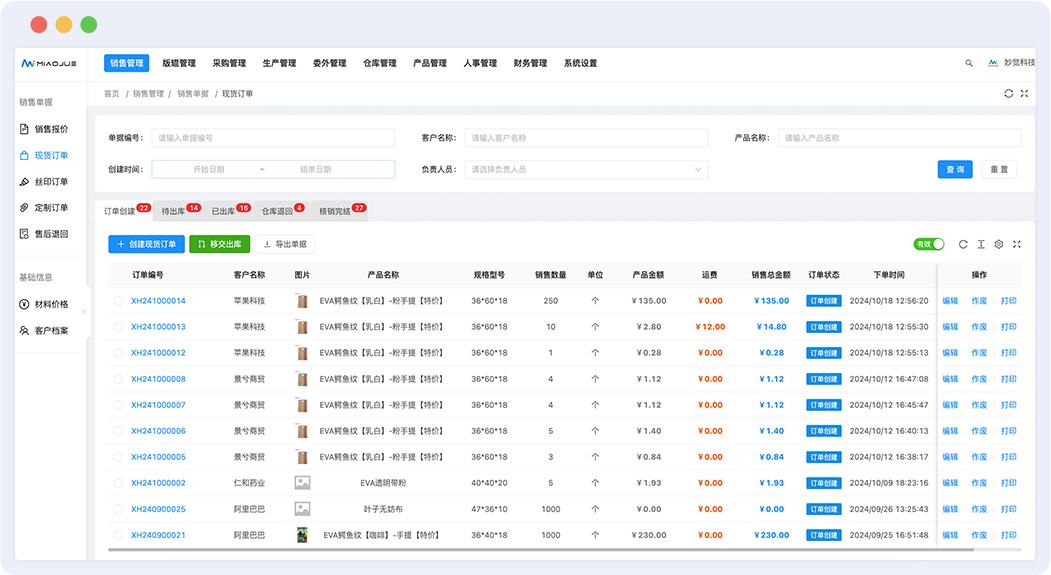The width and height of the screenshot is (1051, 575).
Task: Select radio button for order XH241000002
Action: (118, 483)
